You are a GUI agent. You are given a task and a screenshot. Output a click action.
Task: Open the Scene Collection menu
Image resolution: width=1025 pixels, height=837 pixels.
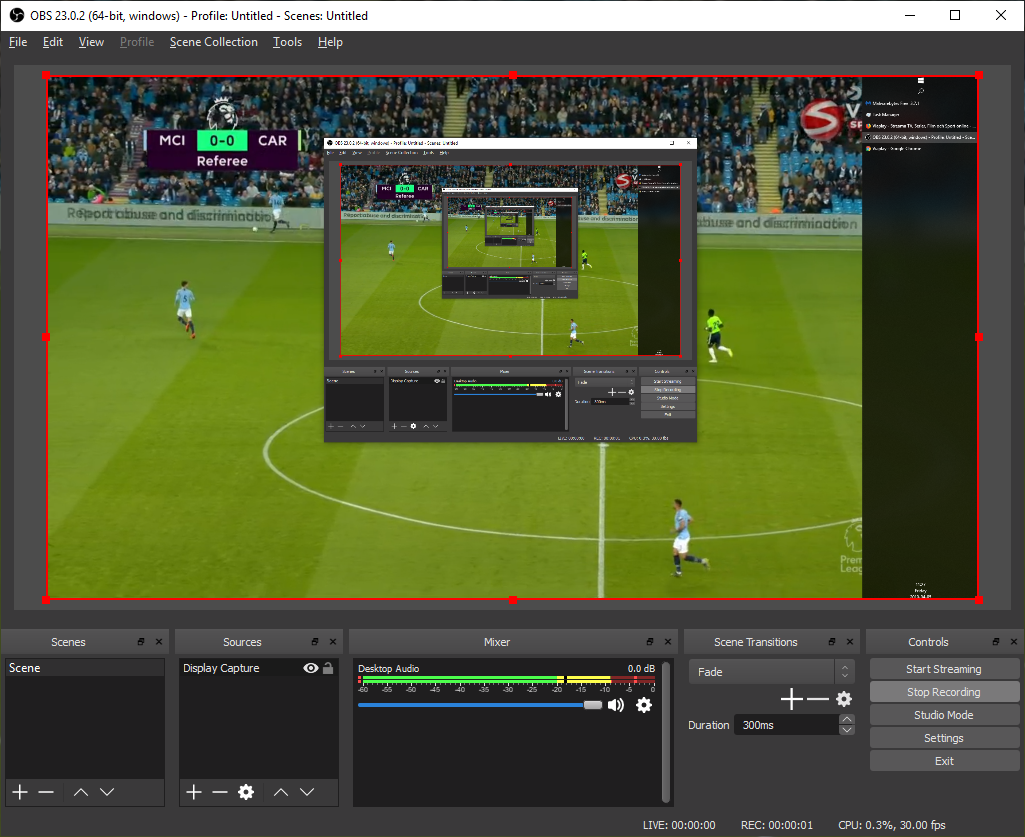tap(214, 42)
